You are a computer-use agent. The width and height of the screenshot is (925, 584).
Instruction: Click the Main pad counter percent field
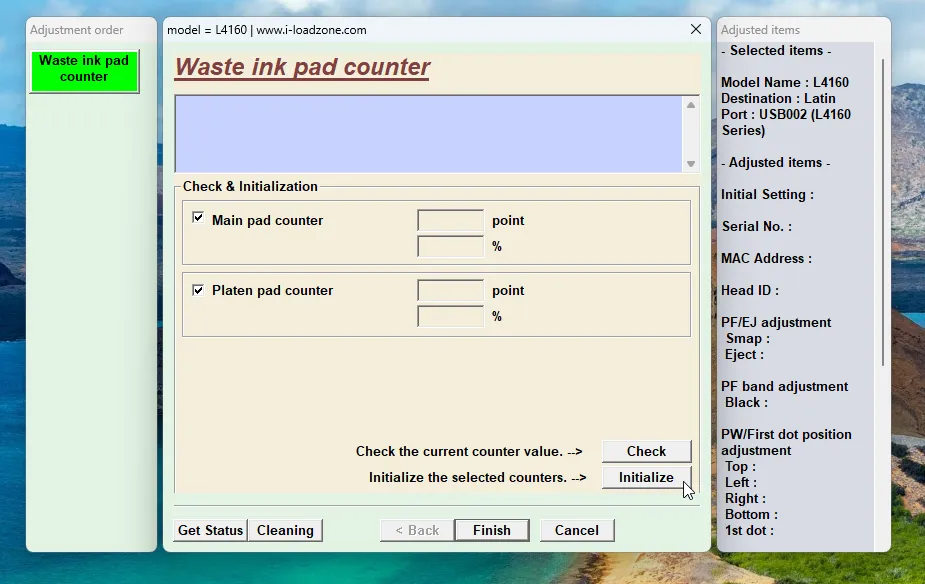click(x=450, y=246)
